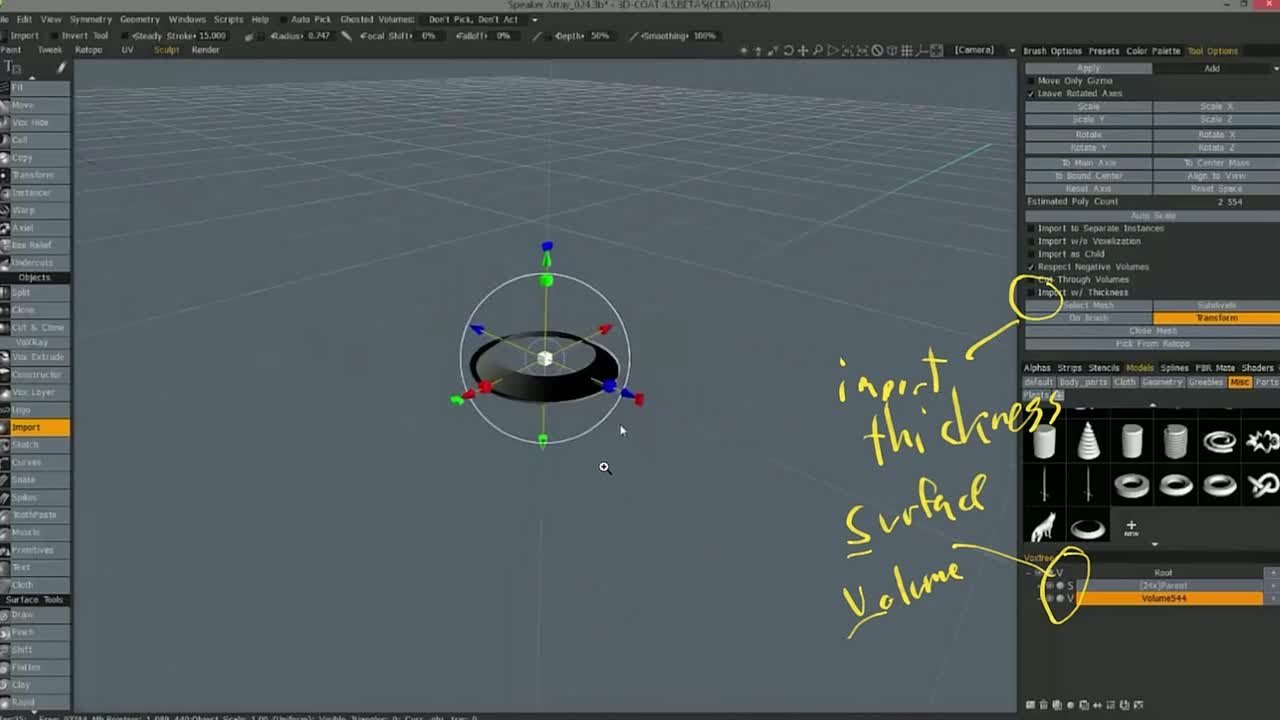Uncheck Respect Negative Volumes
1280x720 pixels.
(x=1031, y=268)
